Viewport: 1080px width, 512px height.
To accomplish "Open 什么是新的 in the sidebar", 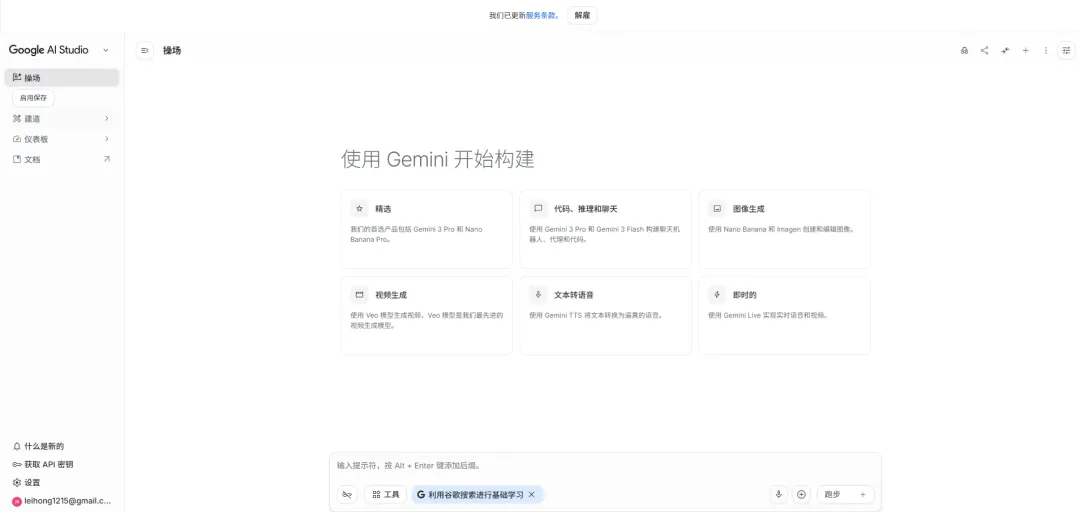I will point(44,447).
